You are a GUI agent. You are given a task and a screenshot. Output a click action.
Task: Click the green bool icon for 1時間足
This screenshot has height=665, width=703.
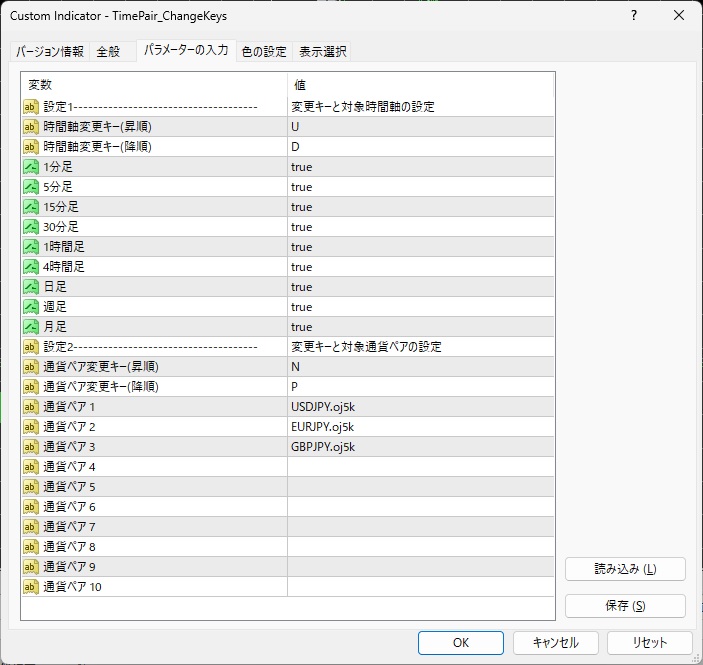coord(31,247)
